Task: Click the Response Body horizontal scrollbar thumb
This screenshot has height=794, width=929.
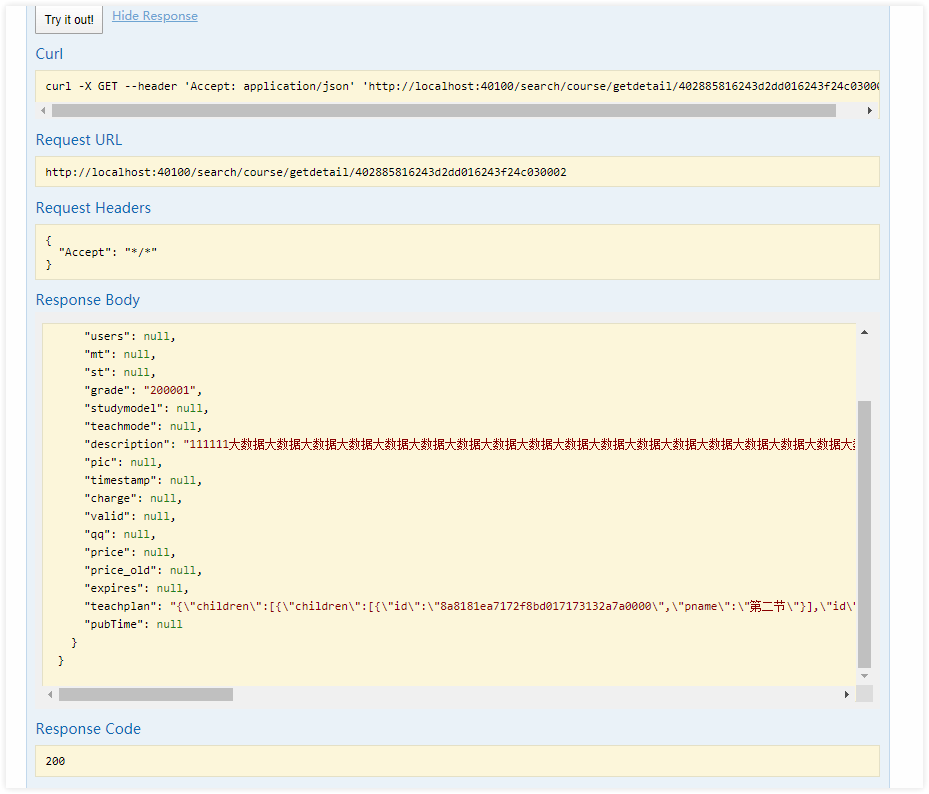Action: [146, 694]
